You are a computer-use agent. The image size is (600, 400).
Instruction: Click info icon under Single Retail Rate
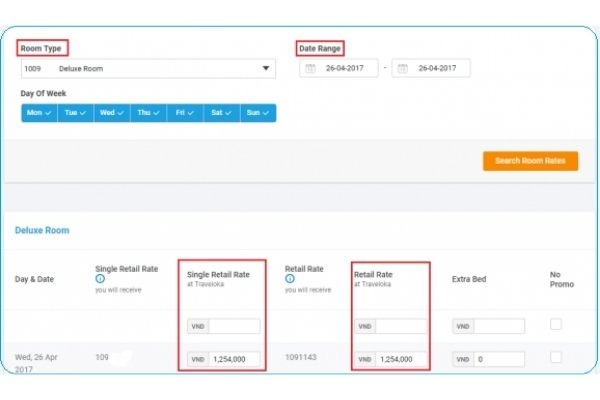coord(100,279)
